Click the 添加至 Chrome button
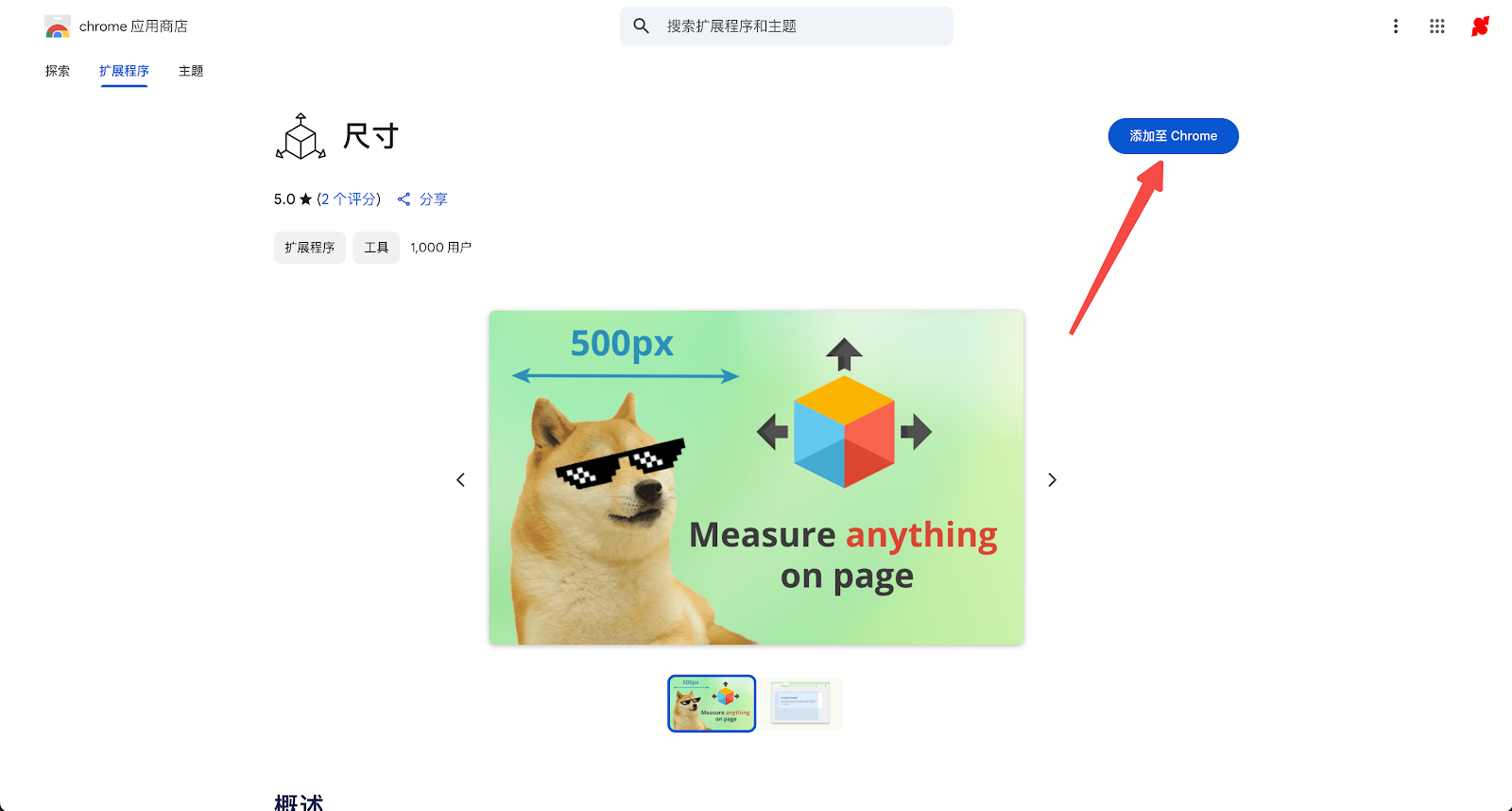This screenshot has height=811, width=1512. (x=1173, y=136)
